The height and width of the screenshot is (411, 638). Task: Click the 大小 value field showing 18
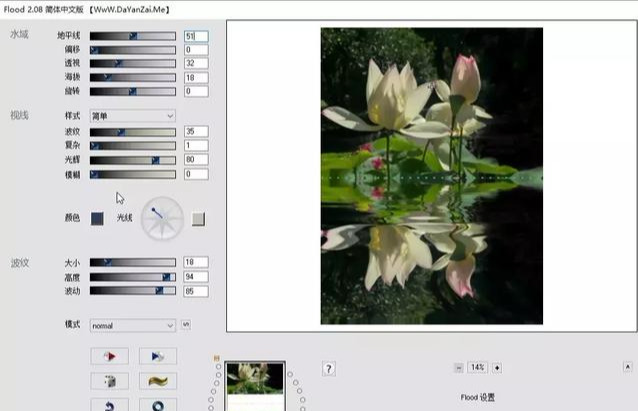tap(196, 262)
